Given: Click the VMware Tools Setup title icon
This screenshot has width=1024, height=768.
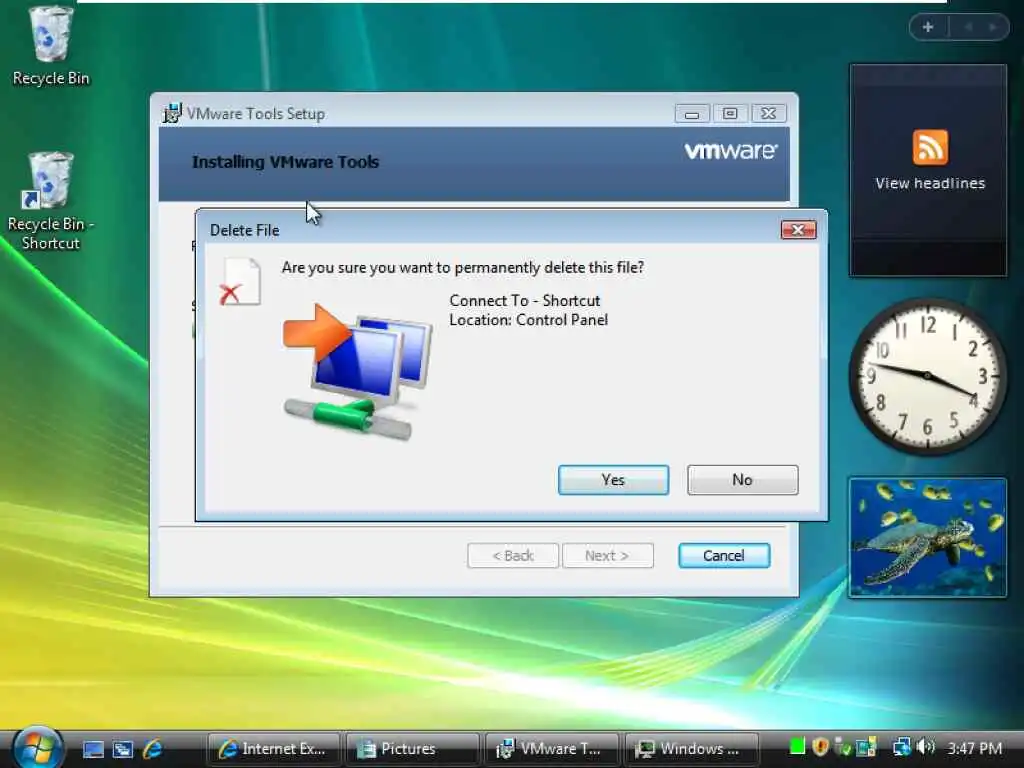Looking at the screenshot, I should 172,113.
